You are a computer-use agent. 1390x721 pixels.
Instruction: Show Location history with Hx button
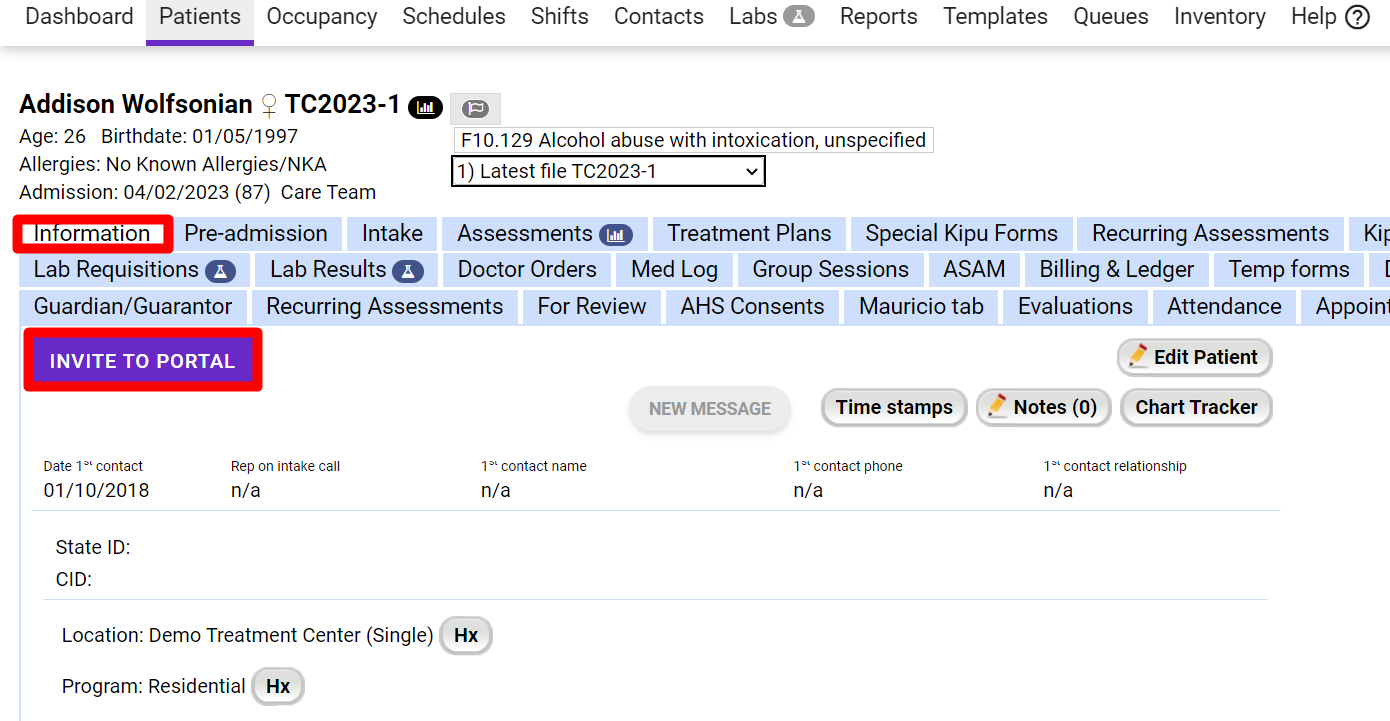[x=466, y=636]
